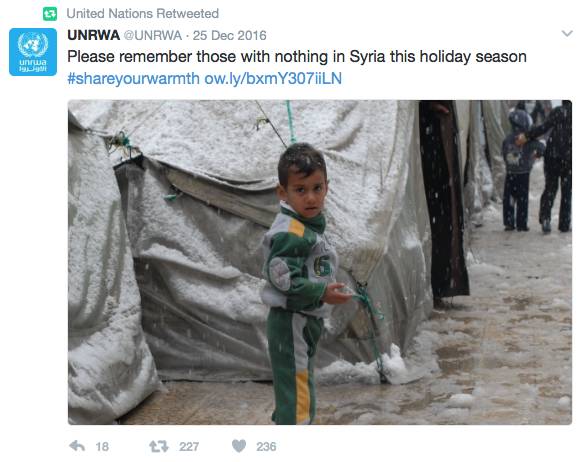
Task: Click the like count 236
Action: (266, 446)
